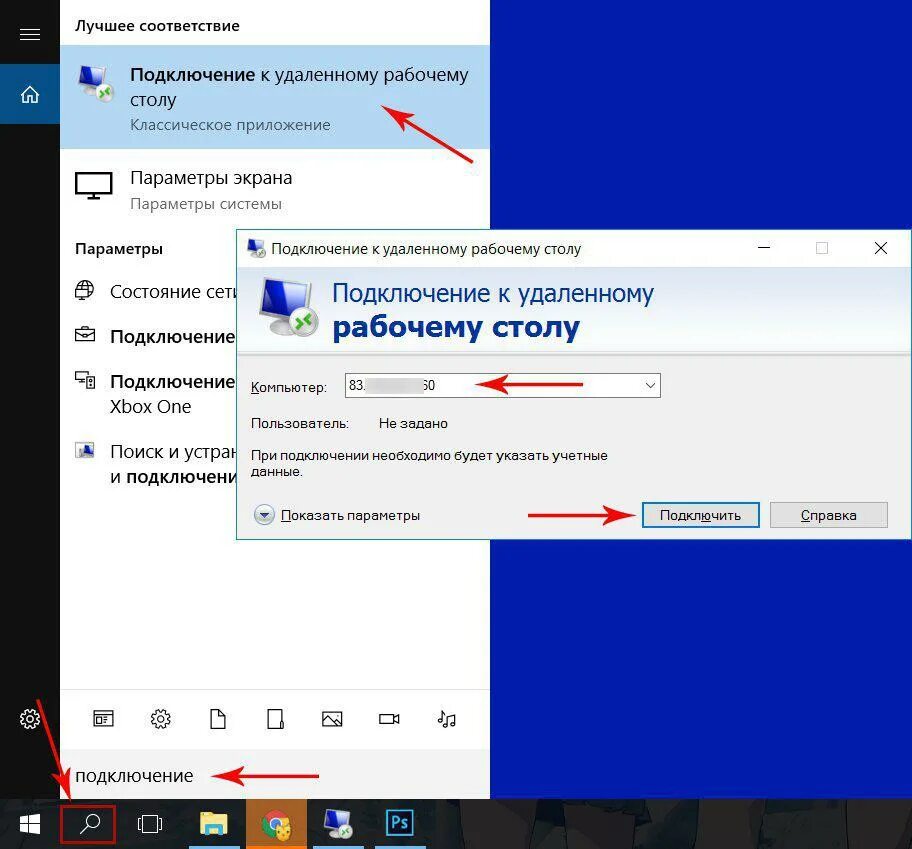Switch to Remote Desktop taskbar icon
Image resolution: width=912 pixels, height=849 pixels.
click(x=338, y=824)
